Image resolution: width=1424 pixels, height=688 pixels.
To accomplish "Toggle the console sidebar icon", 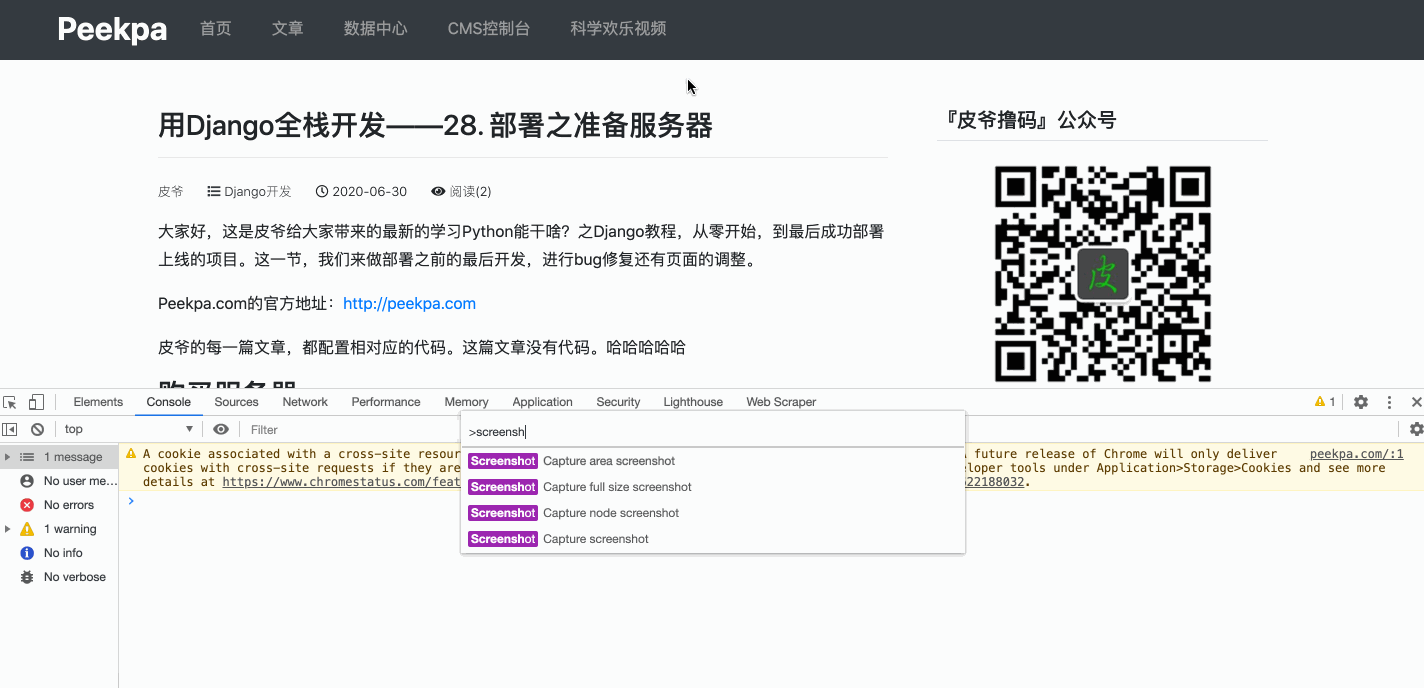I will [x=10, y=429].
